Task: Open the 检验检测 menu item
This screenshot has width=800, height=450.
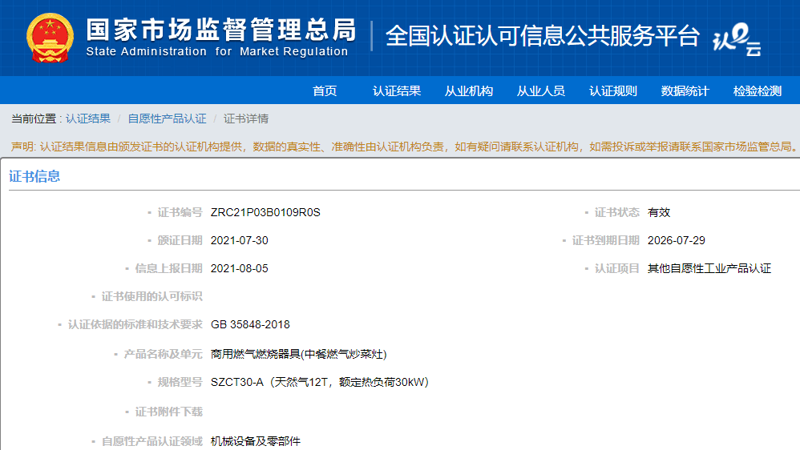Action: coord(757,91)
